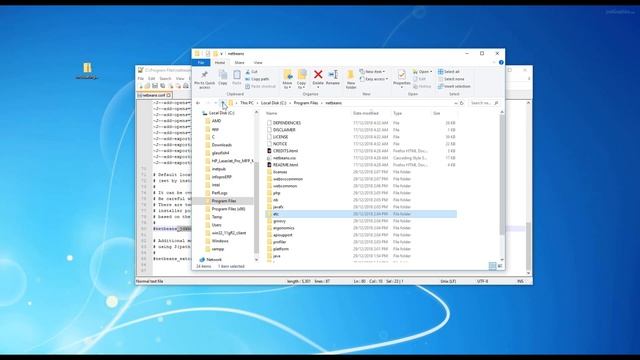This screenshot has width=640, height=360.
Task: Switch to Details view icon in status bar
Action: point(492,266)
